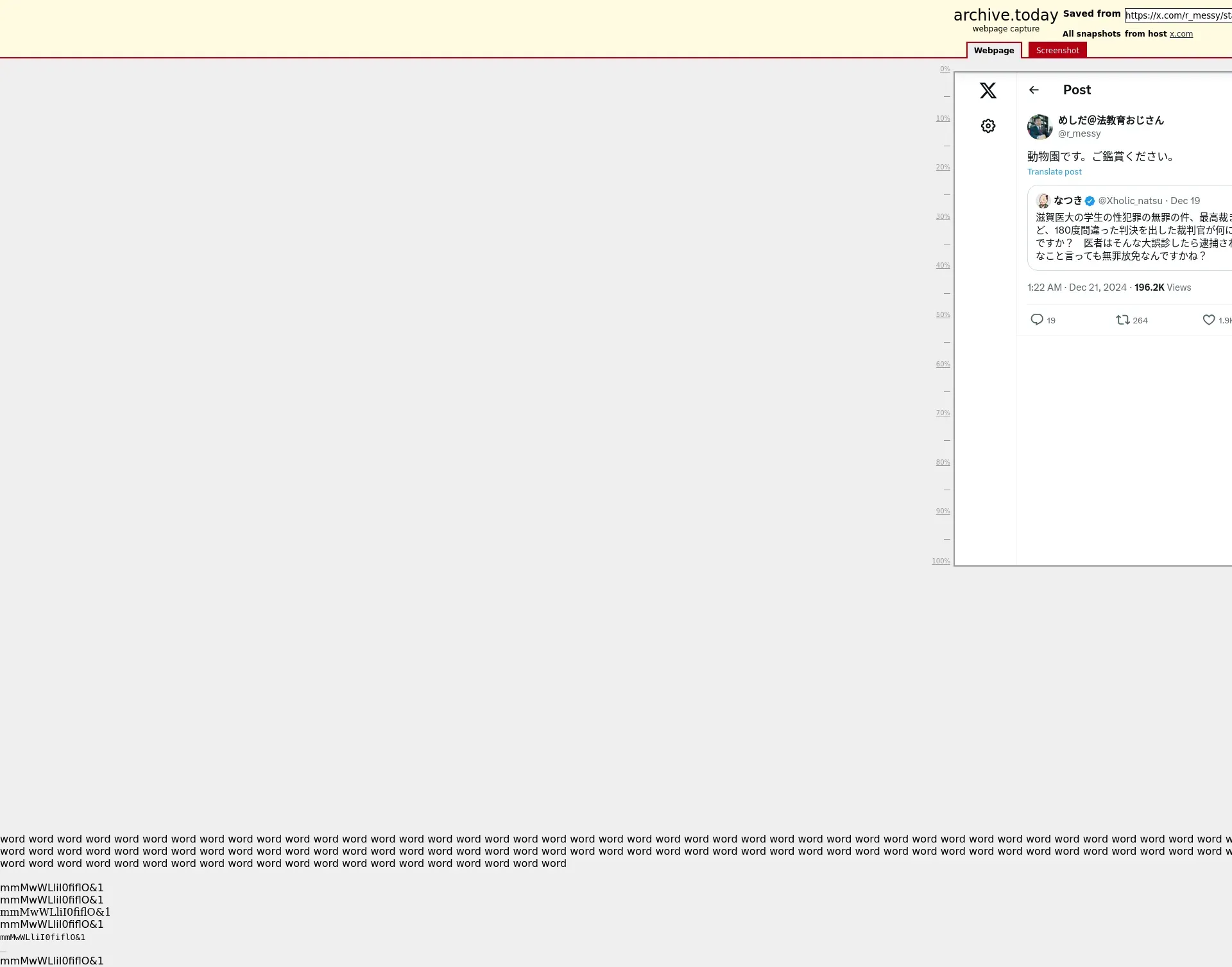Click the X logo icon
The image size is (1232, 967).
pos(988,90)
